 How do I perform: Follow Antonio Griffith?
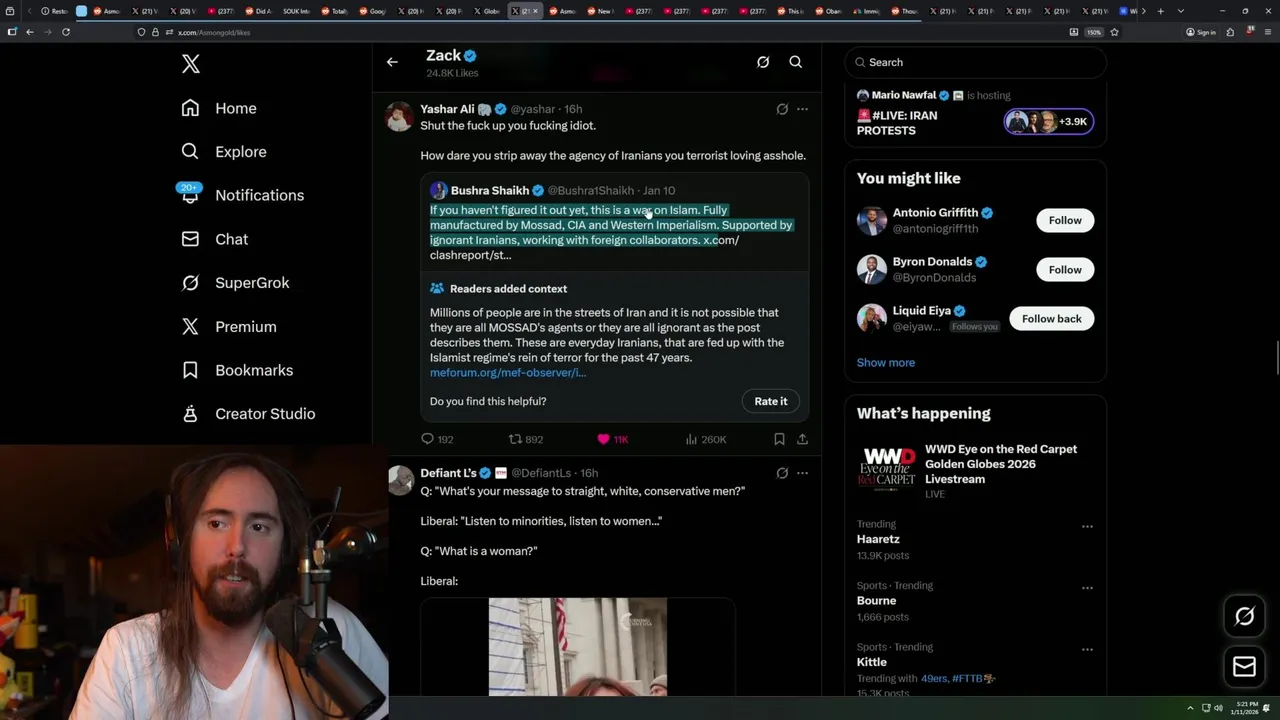tap(1065, 220)
